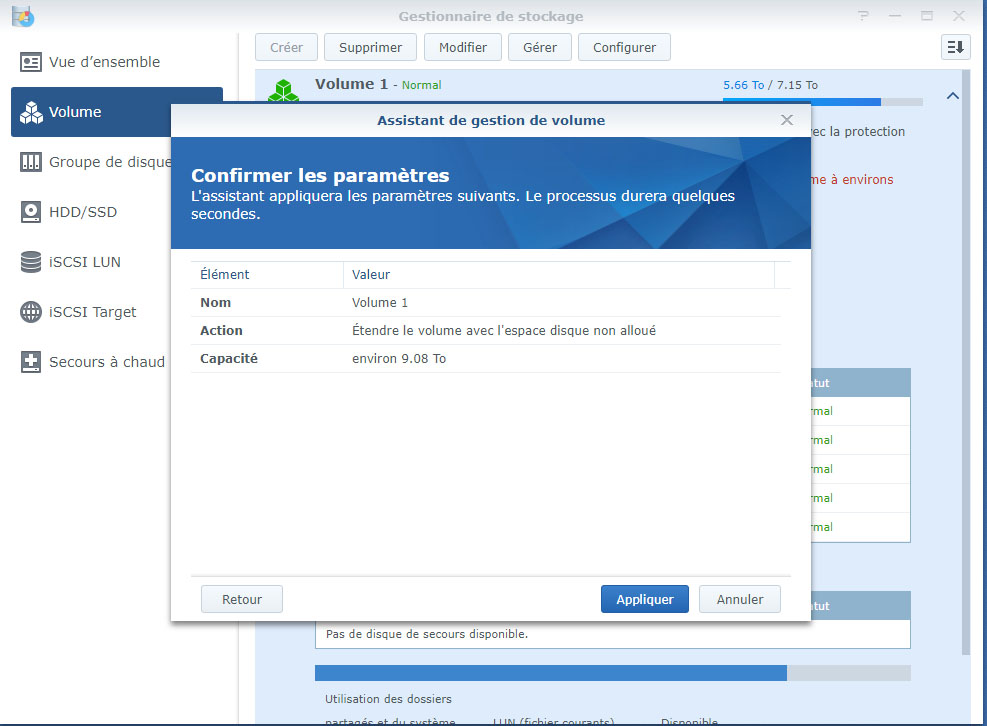Click the Modifier toolbar button
This screenshot has width=987, height=726.
click(x=463, y=47)
